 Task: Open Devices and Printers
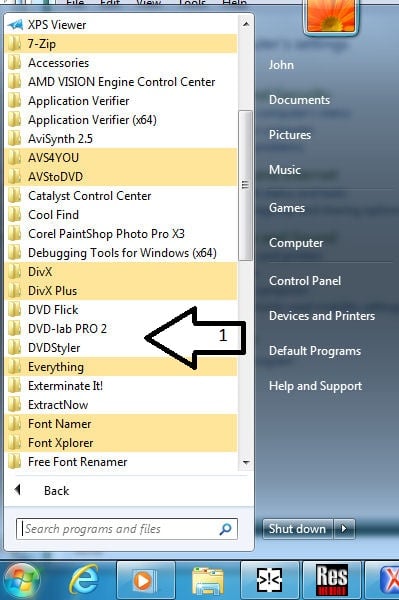click(x=322, y=316)
